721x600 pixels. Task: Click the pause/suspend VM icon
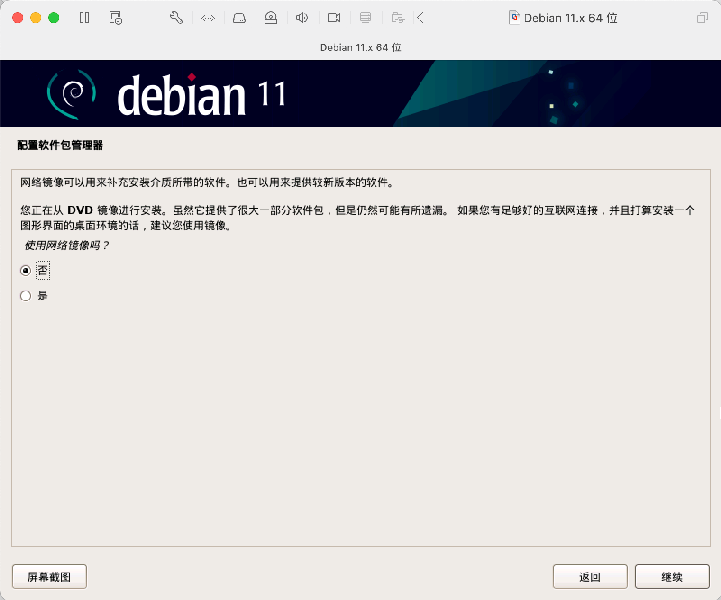85,18
